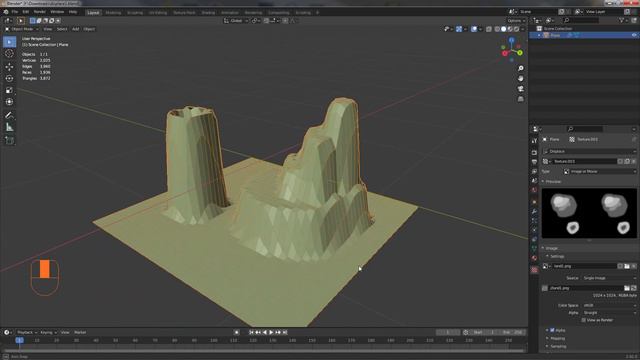Image resolution: width=640 pixels, height=360 pixels.
Task: Select the Rotate tool
Action: coord(9,78)
